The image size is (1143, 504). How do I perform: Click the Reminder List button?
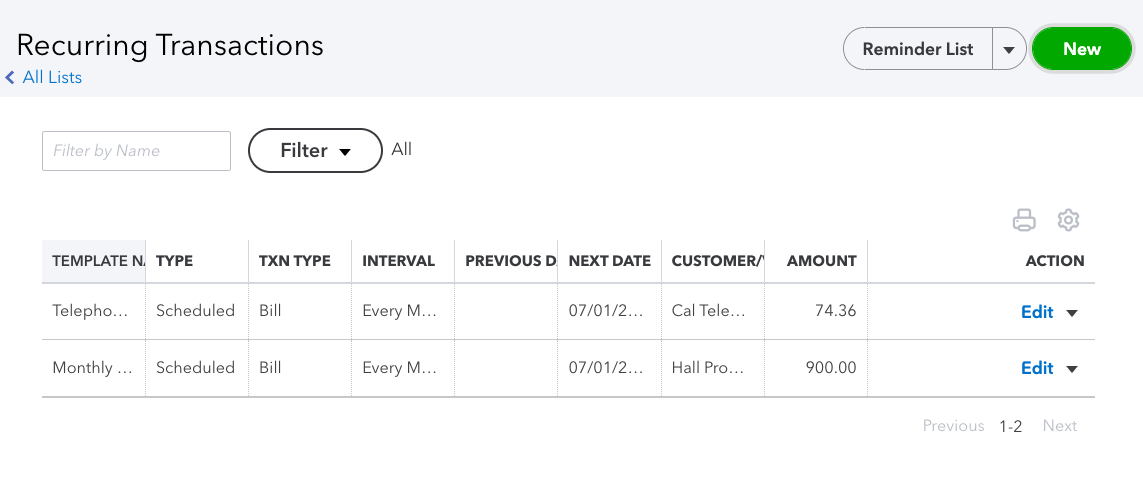pyautogui.click(x=917, y=49)
